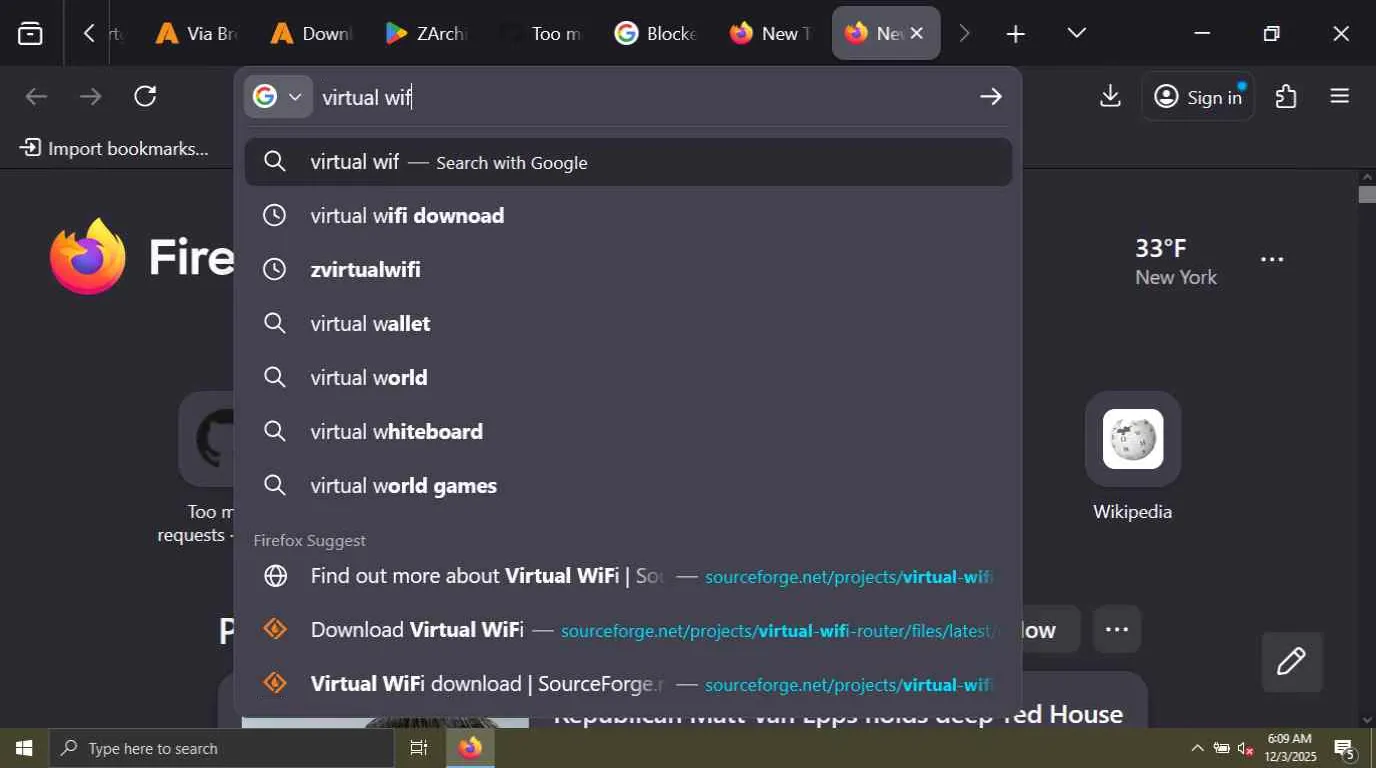Select the 'virtual wallet' suggestion
Screen dimensions: 1376x768
(x=628, y=324)
